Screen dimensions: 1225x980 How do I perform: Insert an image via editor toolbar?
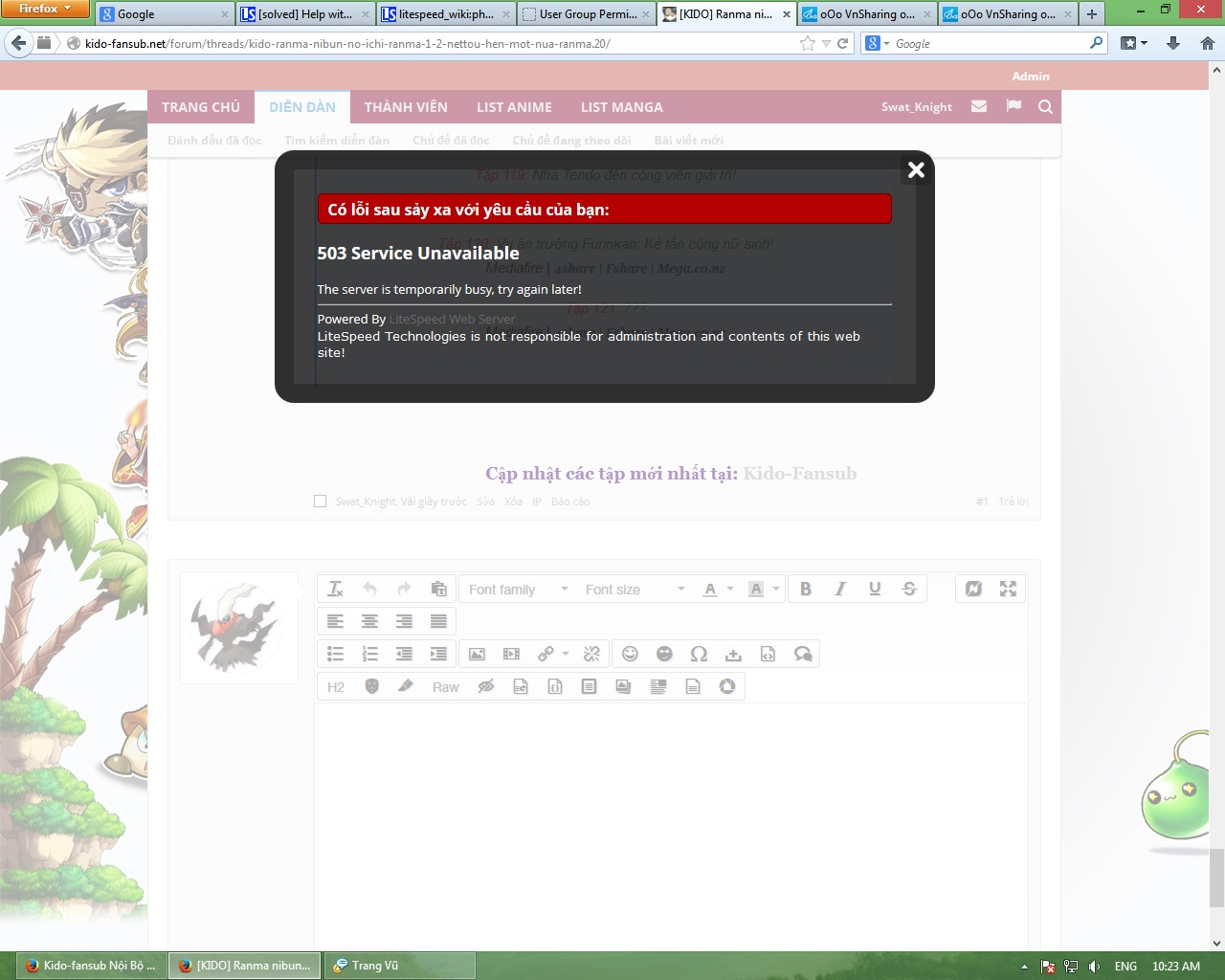point(477,655)
